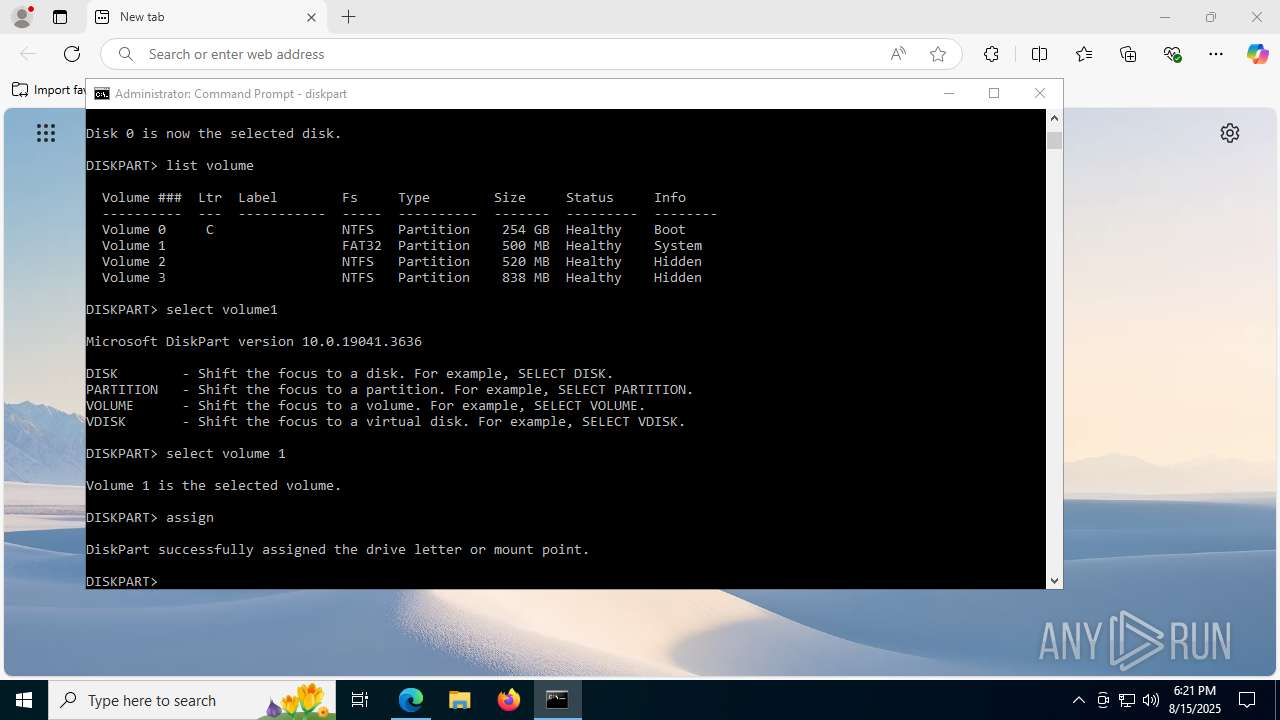This screenshot has width=1280, height=720.
Task: Open Edge Favorites list icon
Action: (1084, 54)
